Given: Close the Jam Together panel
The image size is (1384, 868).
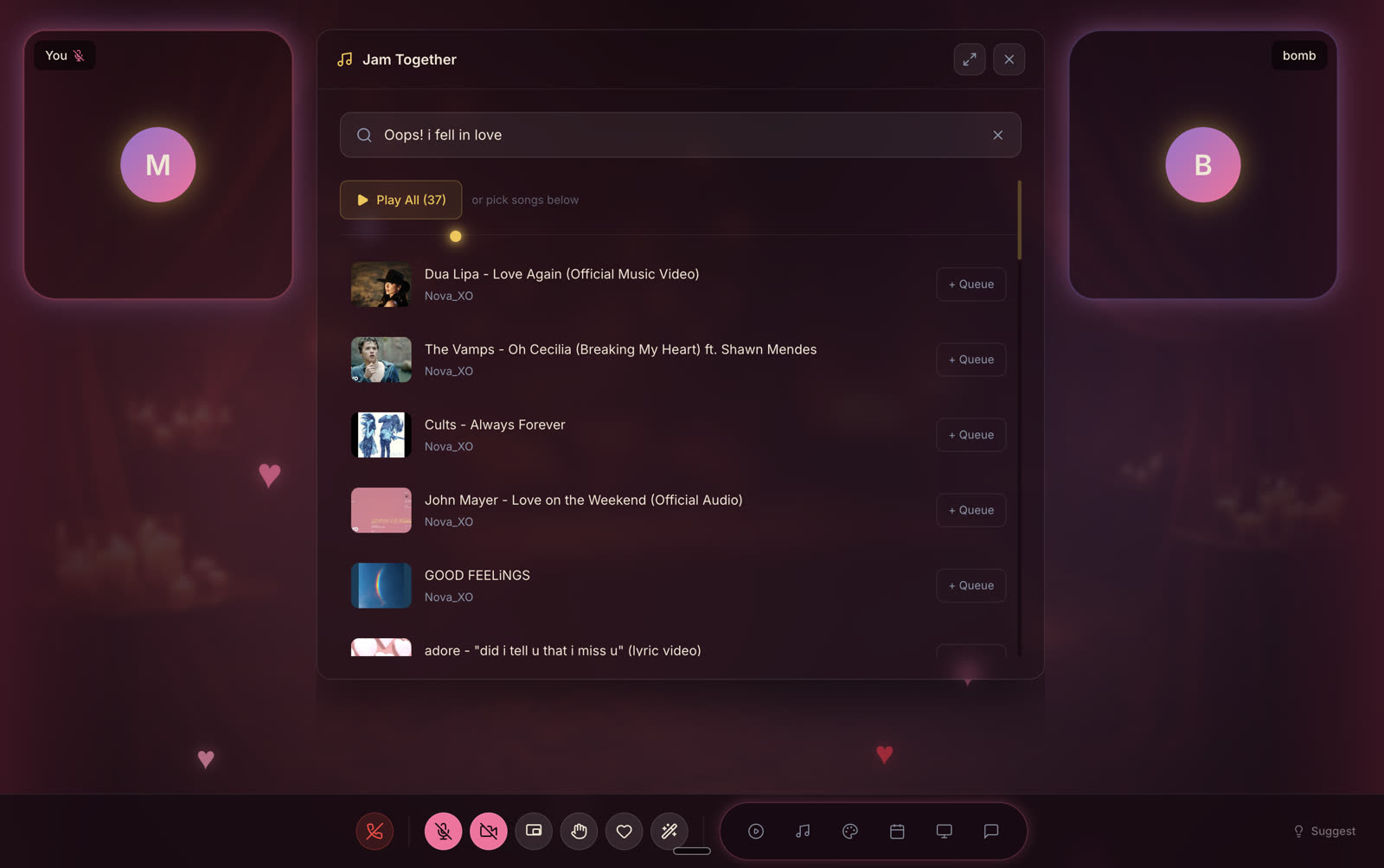Looking at the screenshot, I should [x=1009, y=60].
